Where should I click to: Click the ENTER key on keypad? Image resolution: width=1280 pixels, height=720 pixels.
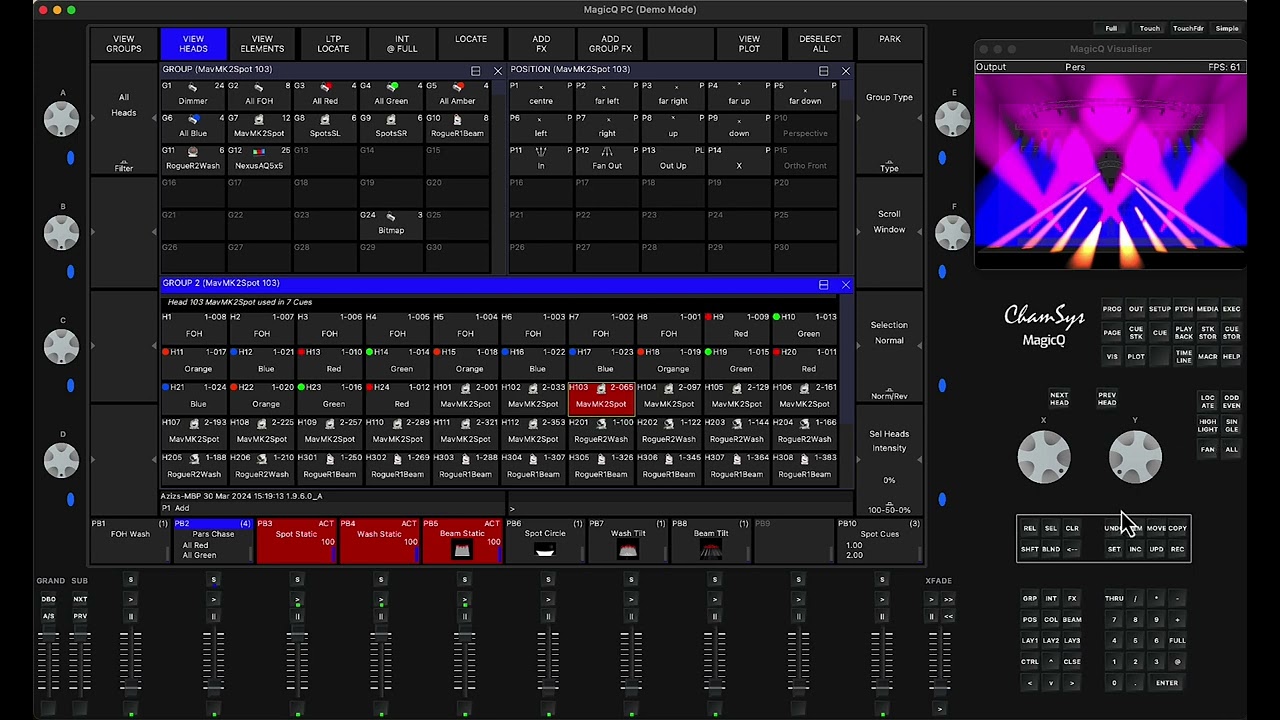[1167, 683]
